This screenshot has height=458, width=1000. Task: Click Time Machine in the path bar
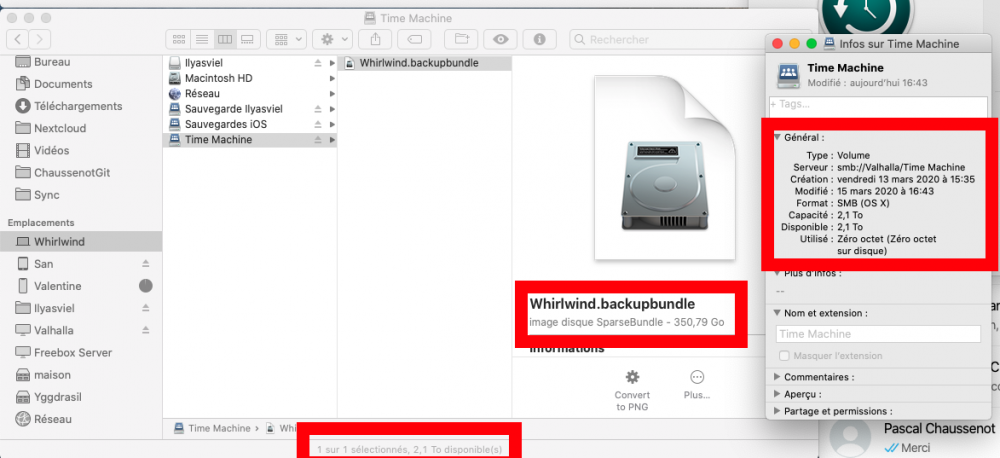click(212, 429)
